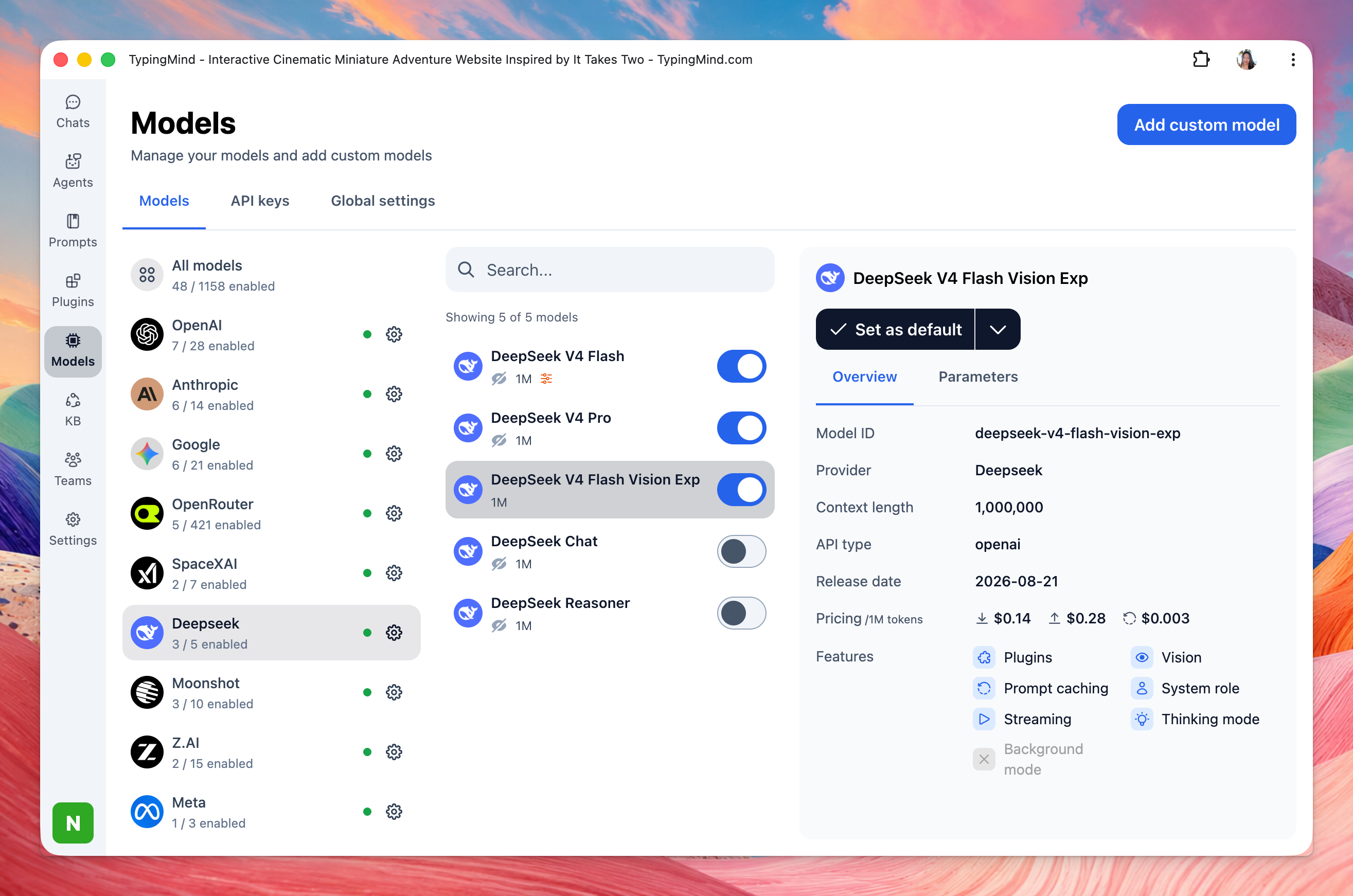1353x896 pixels.
Task: Focus the model Search field
Action: pyautogui.click(x=610, y=270)
